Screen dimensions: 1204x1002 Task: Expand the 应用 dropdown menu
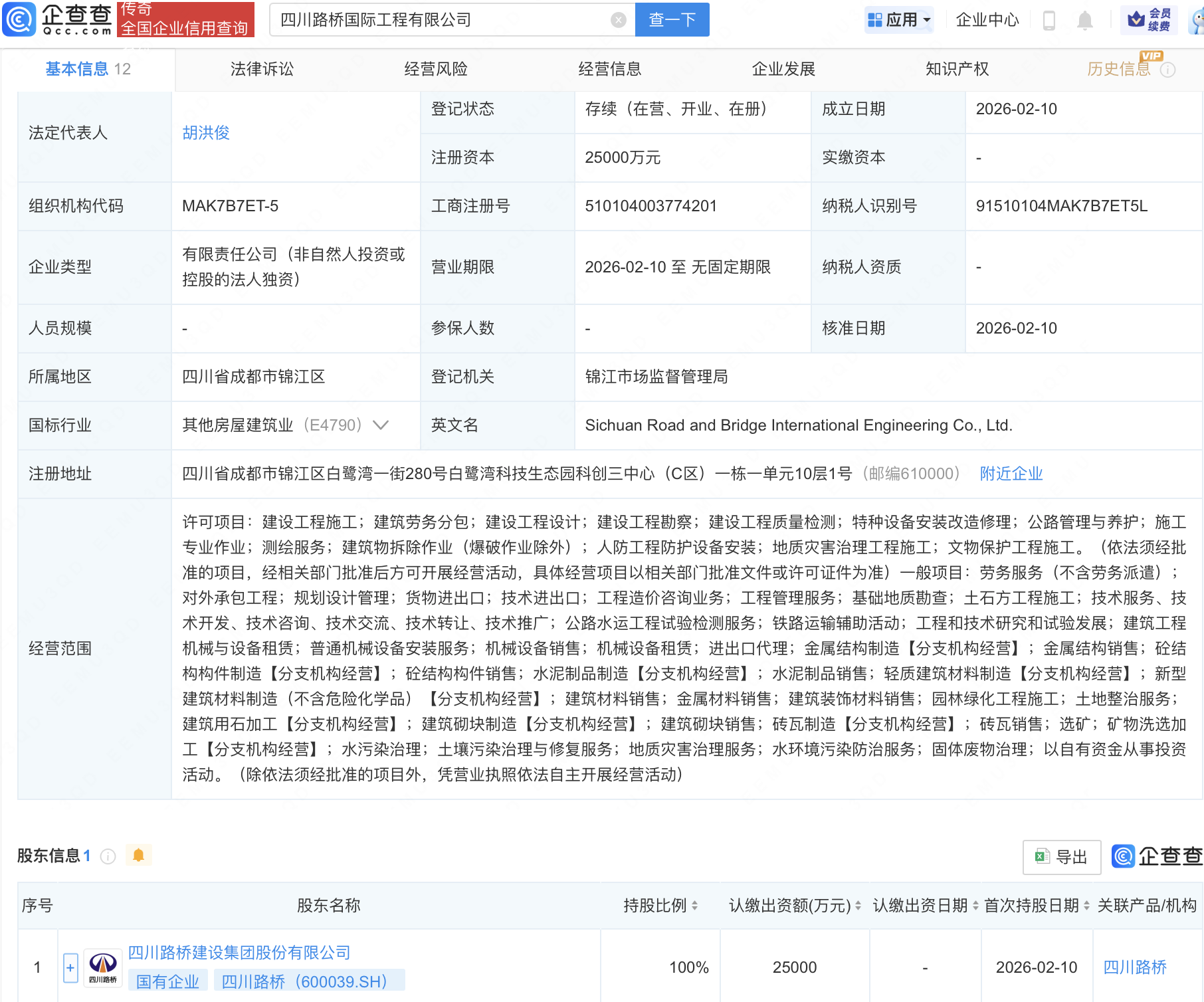coord(900,20)
